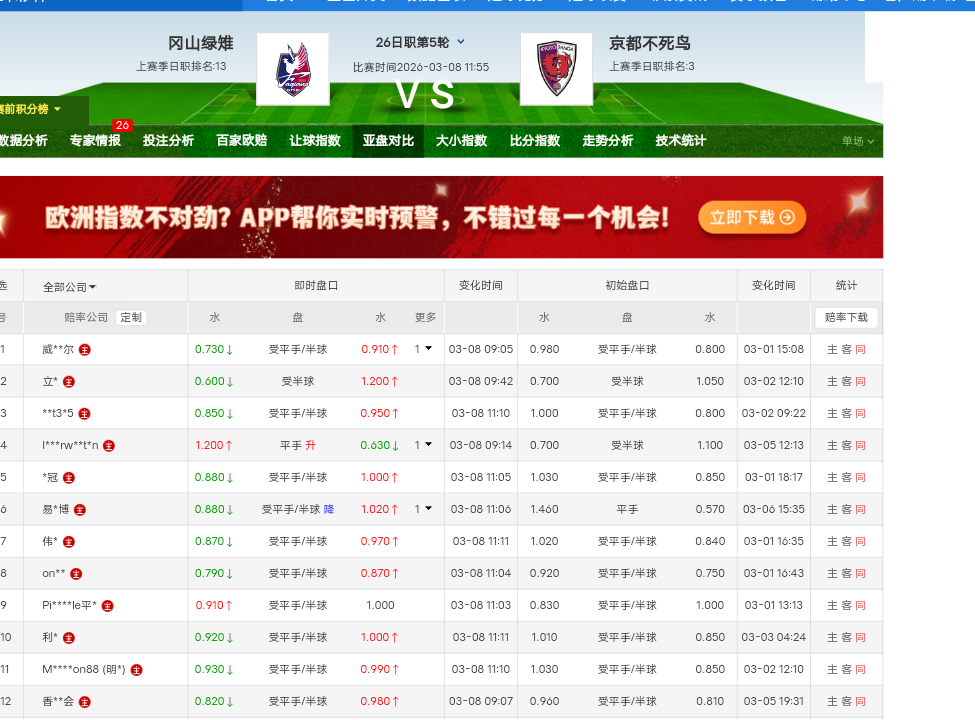The height and width of the screenshot is (720, 975).
Task: Click the red 主 icon beside 易*博
Action: [80, 510]
